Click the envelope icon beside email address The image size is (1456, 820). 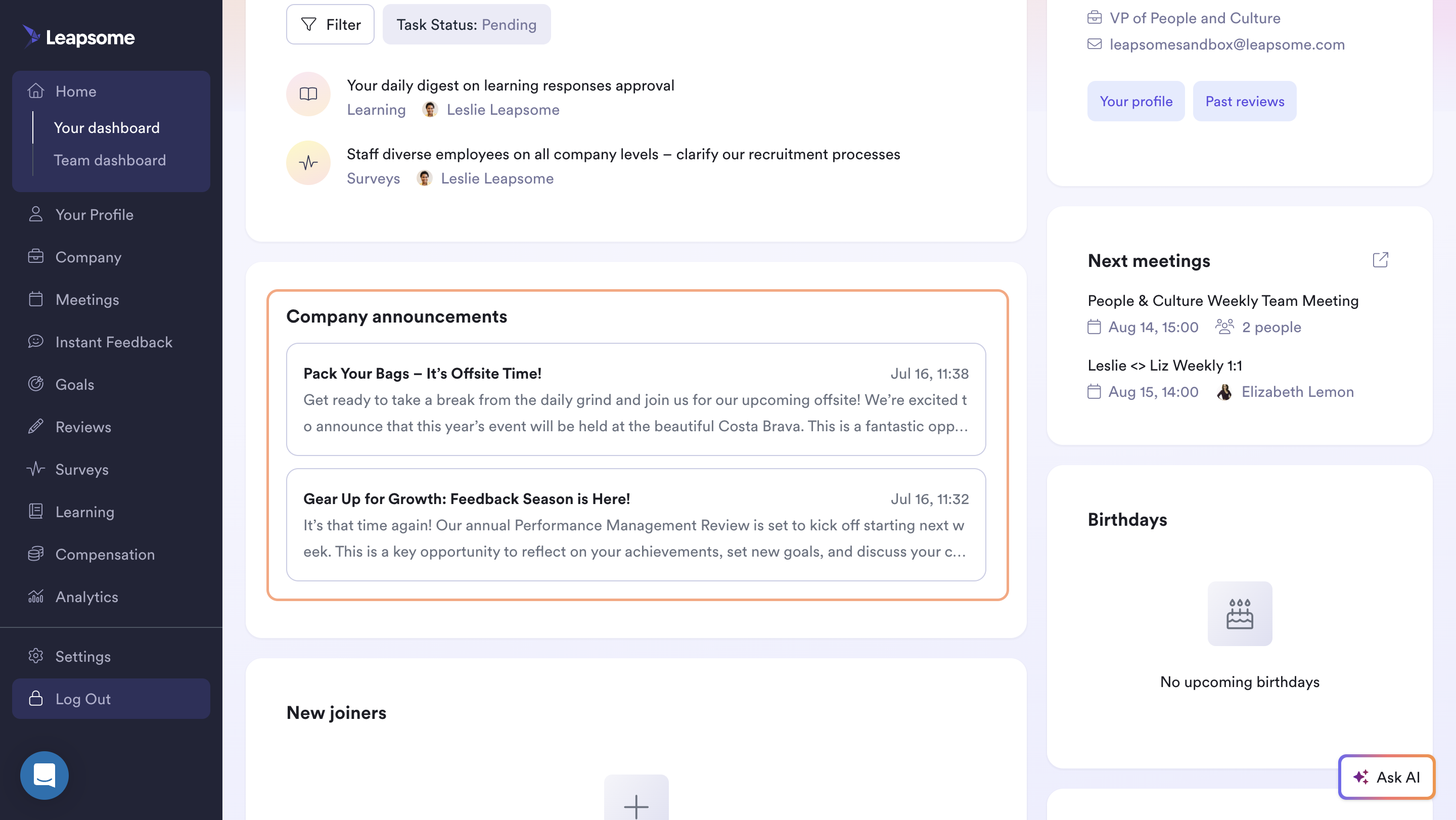[x=1094, y=44]
